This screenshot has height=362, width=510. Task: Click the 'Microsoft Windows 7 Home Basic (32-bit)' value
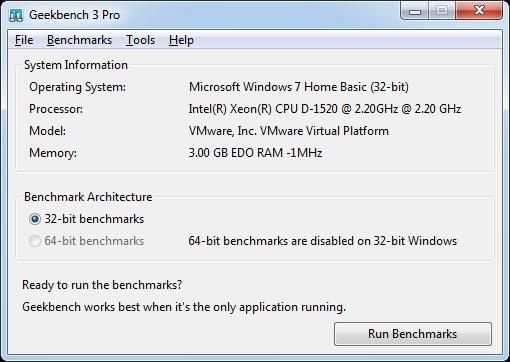coord(299,87)
